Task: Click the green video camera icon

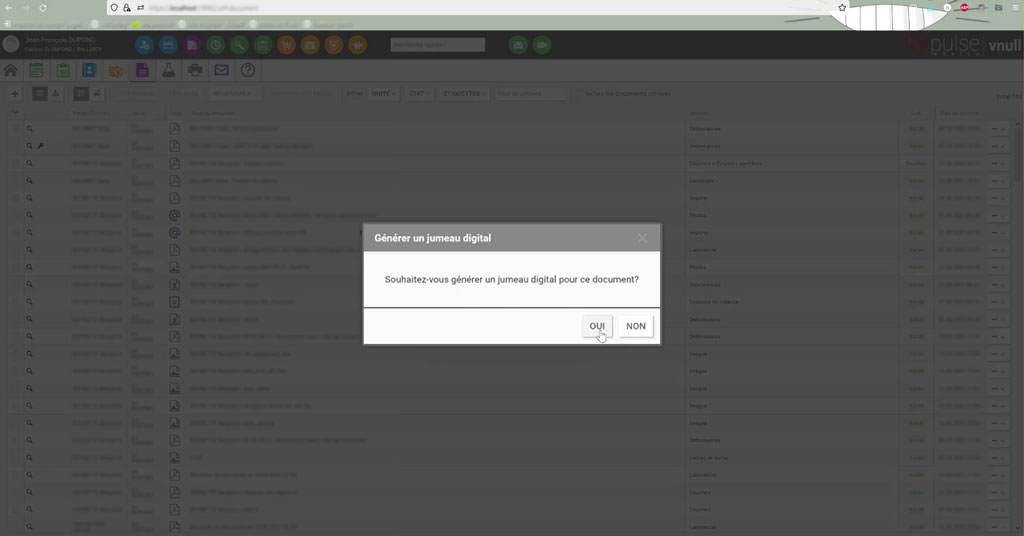Action: coord(541,45)
